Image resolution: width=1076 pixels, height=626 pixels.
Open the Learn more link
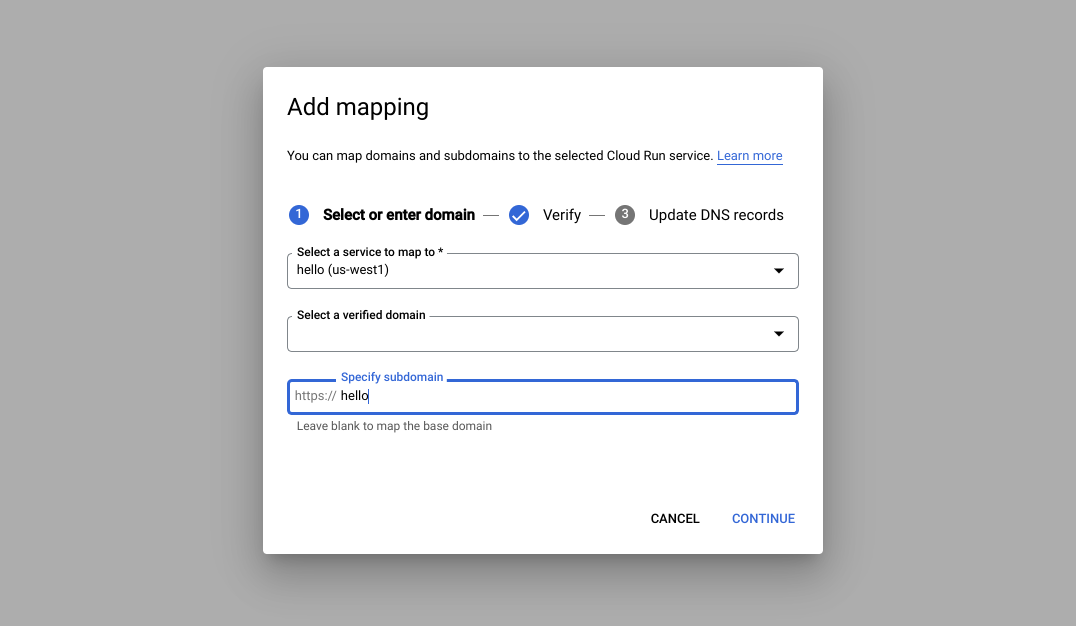[x=749, y=155]
